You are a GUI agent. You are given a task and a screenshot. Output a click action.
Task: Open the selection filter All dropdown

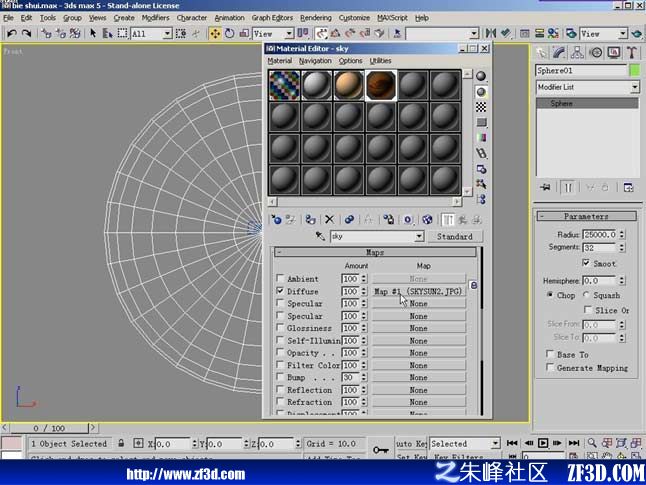(x=167, y=33)
